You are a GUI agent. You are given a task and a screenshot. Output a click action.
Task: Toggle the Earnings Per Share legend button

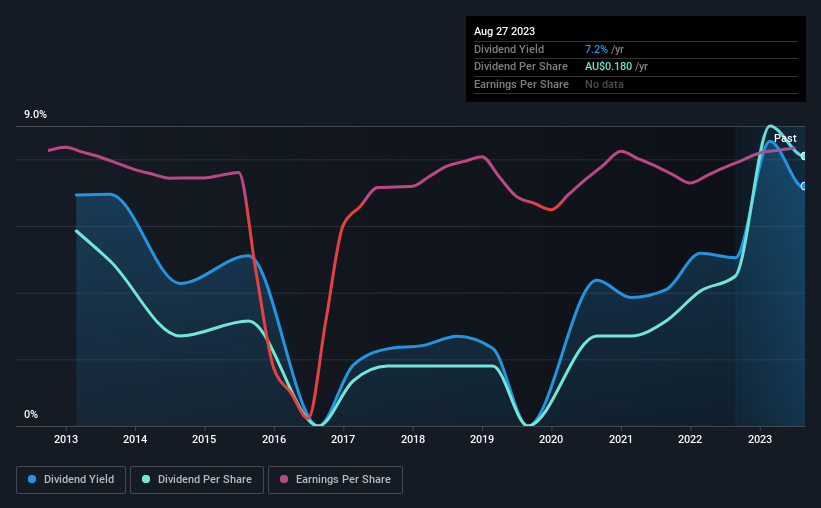pyautogui.click(x=335, y=480)
